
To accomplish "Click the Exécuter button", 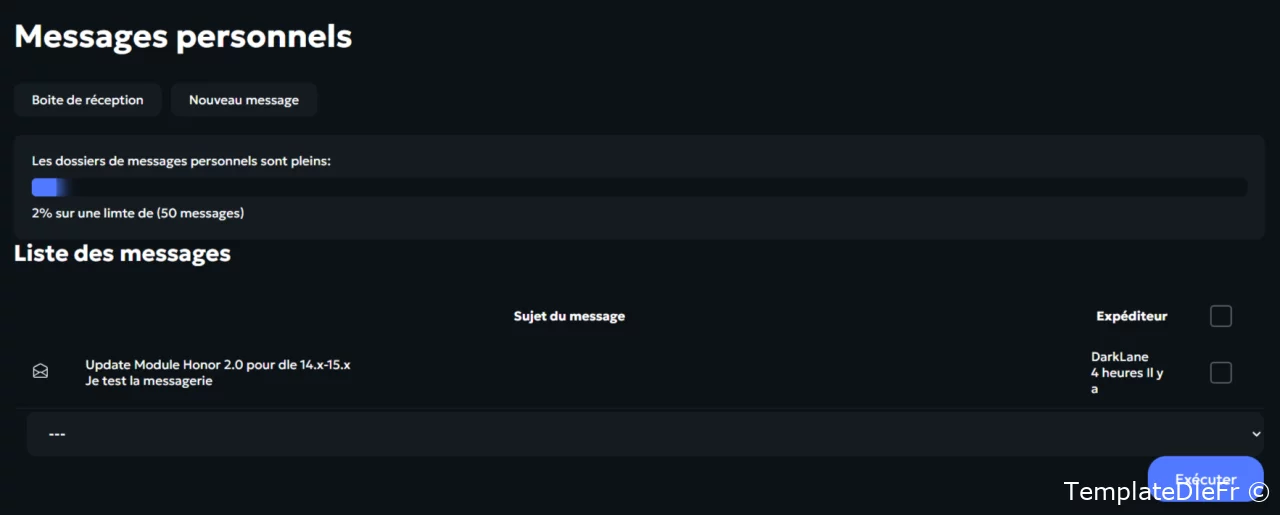I will coord(1205,479).
